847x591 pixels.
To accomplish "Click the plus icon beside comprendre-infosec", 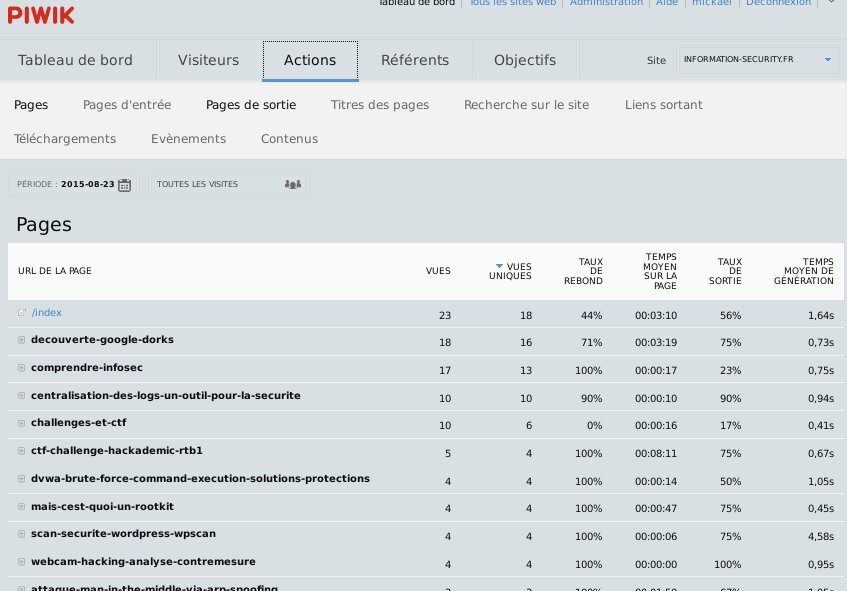I will [22, 368].
